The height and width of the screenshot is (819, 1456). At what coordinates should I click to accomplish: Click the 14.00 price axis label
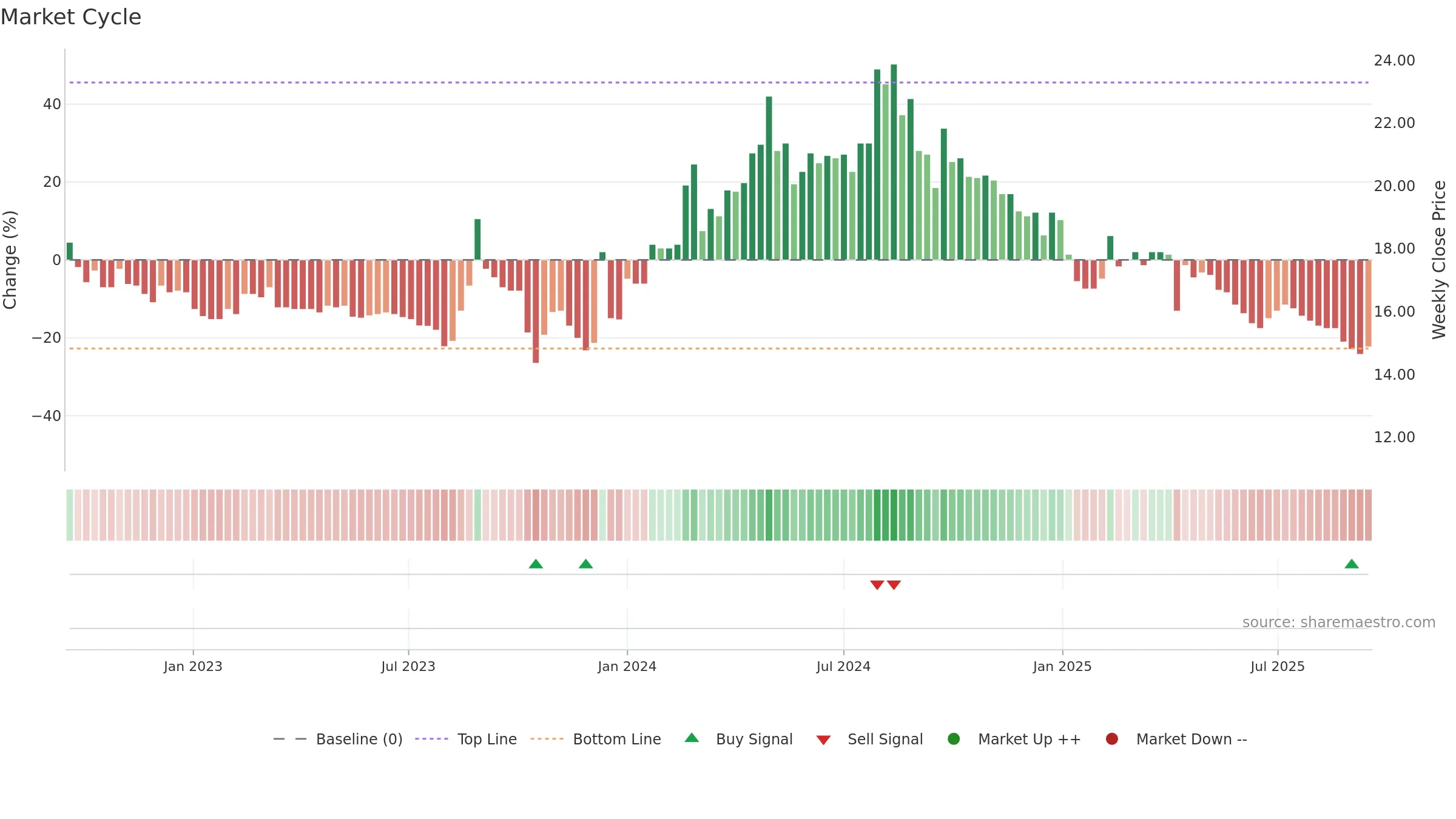pos(1394,375)
